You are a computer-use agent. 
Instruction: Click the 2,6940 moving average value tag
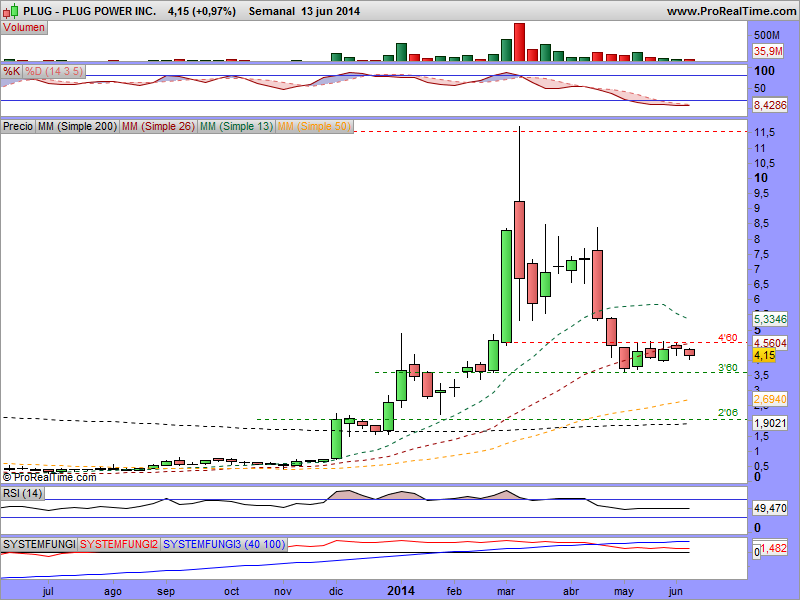click(x=770, y=399)
